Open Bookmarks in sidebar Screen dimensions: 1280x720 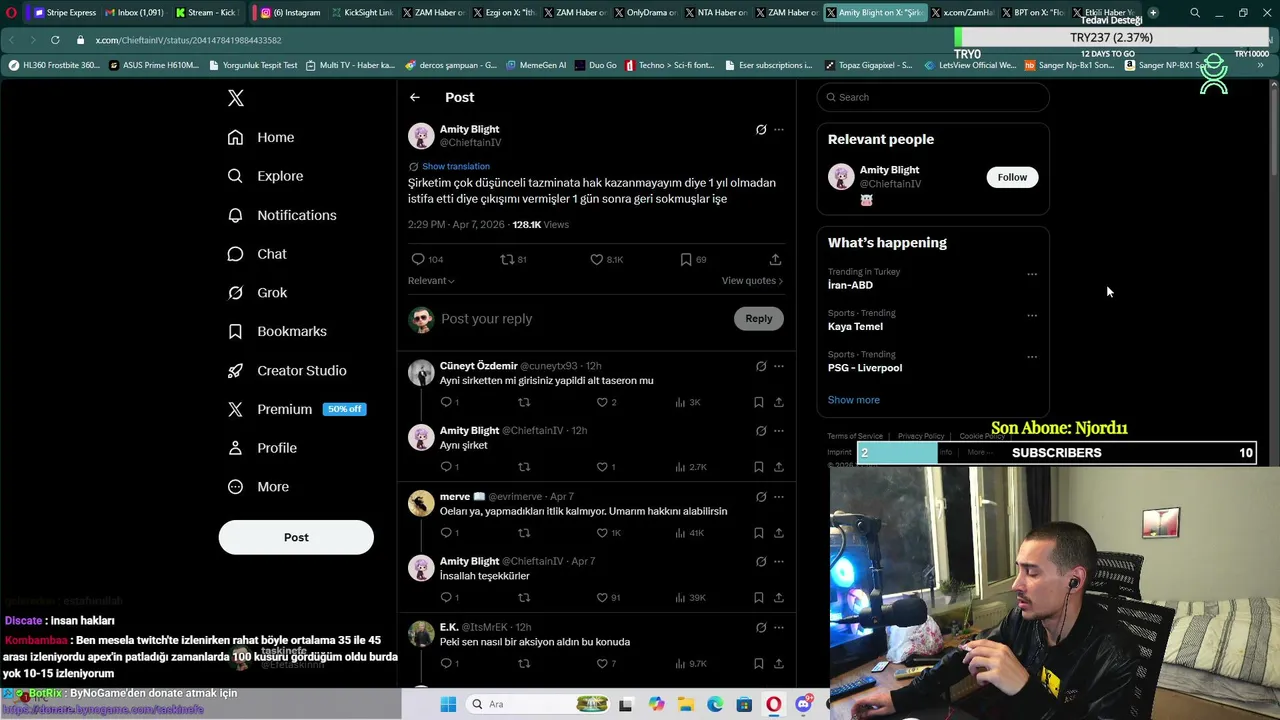277,331
